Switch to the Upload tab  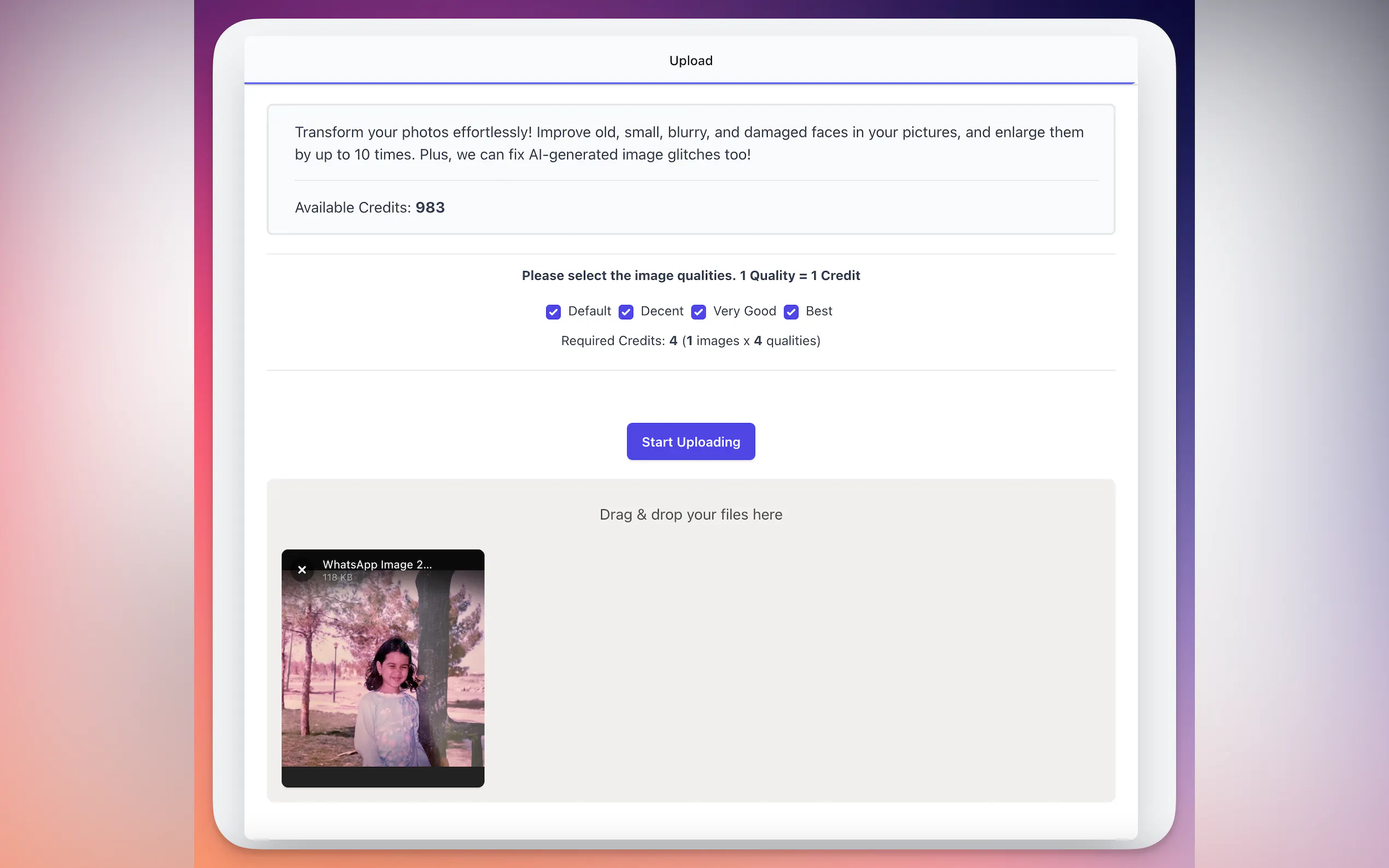(690, 60)
